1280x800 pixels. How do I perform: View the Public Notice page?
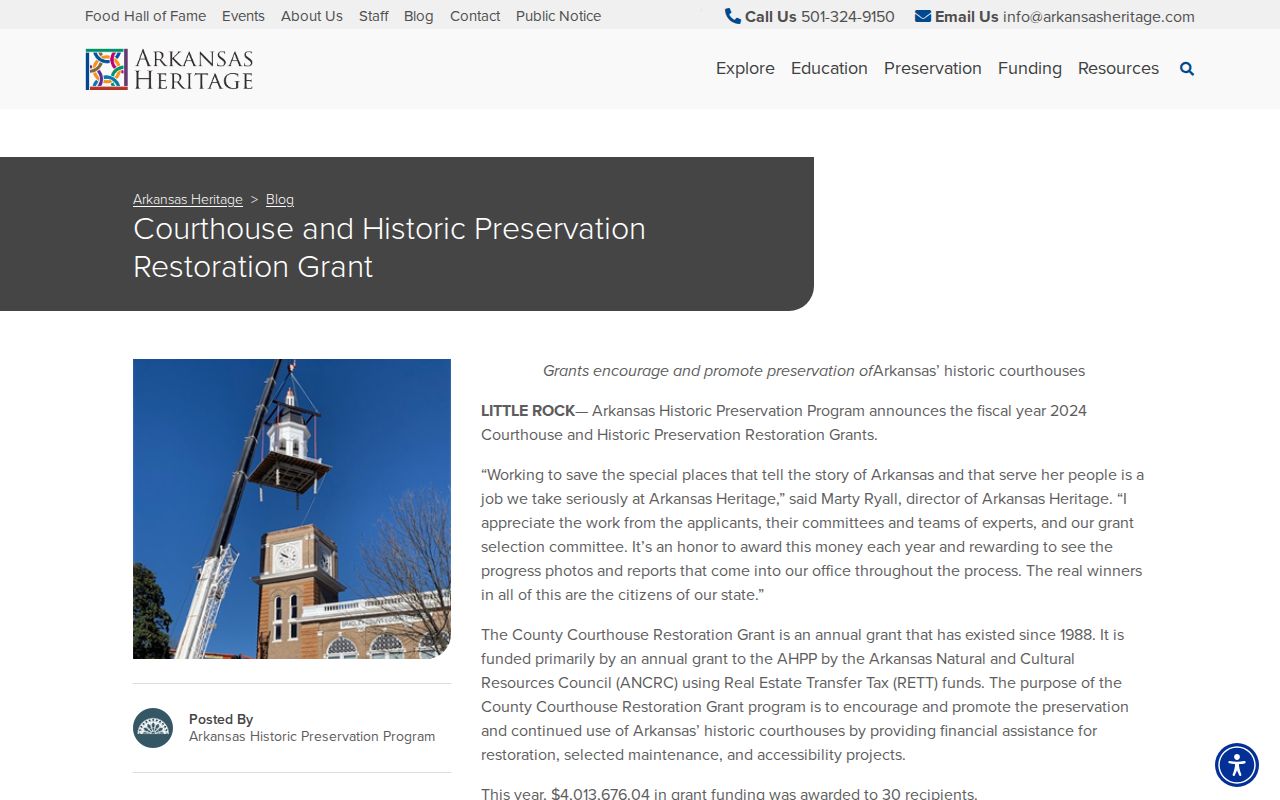pyautogui.click(x=559, y=16)
